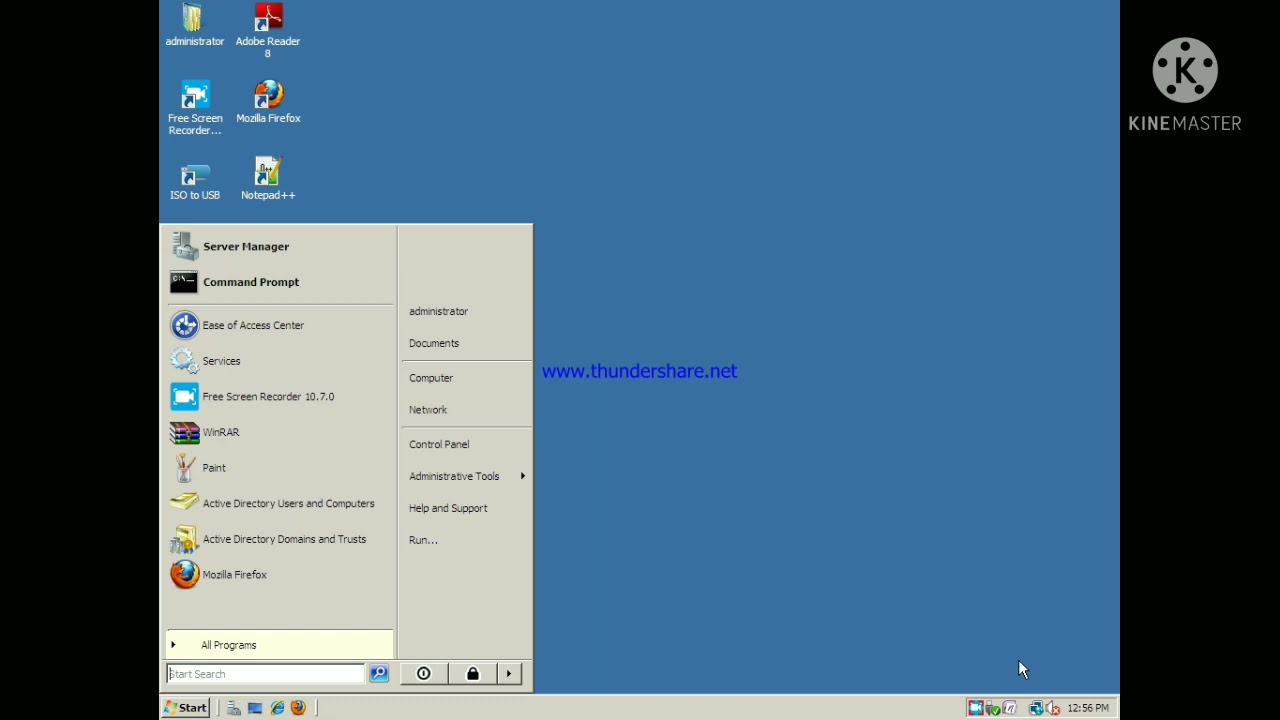Click Active Directory Users and Computers icon
This screenshot has height=720, width=1280.
[x=184, y=503]
